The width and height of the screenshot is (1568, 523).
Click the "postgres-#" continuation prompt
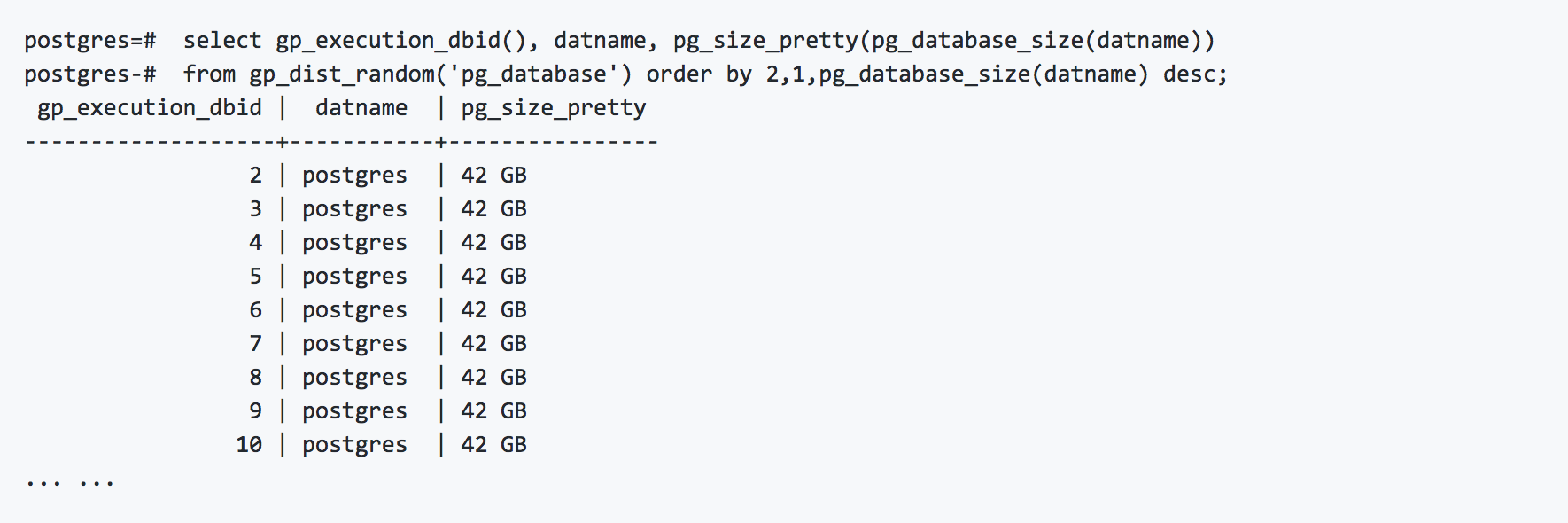(x=90, y=74)
